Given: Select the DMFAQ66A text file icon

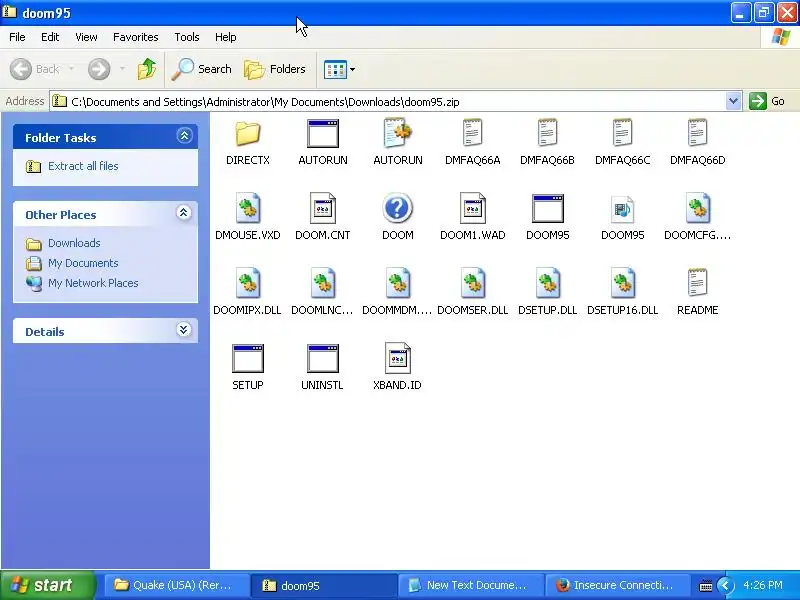Looking at the screenshot, I should pyautogui.click(x=472, y=133).
